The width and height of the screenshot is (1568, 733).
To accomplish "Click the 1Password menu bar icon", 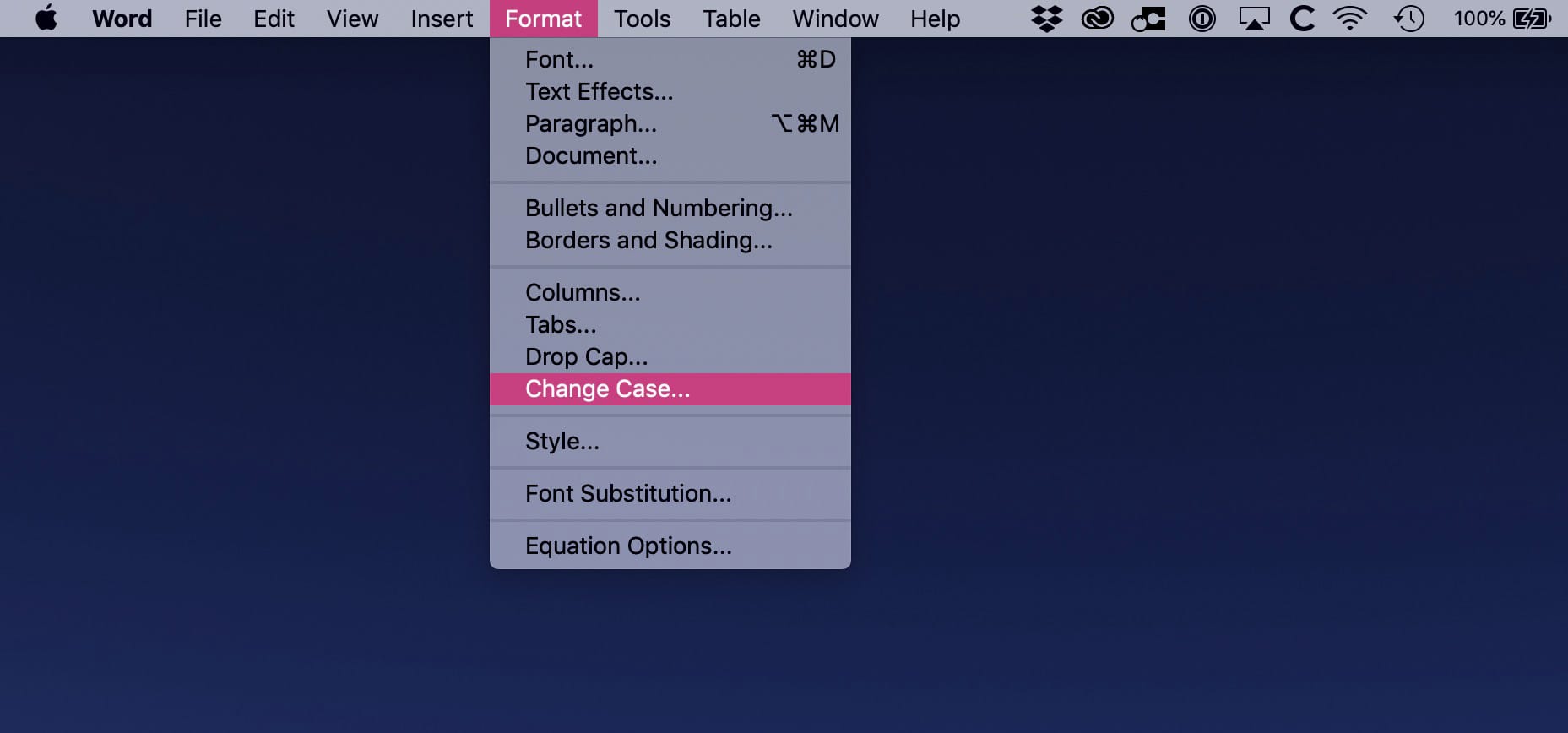I will [1202, 19].
